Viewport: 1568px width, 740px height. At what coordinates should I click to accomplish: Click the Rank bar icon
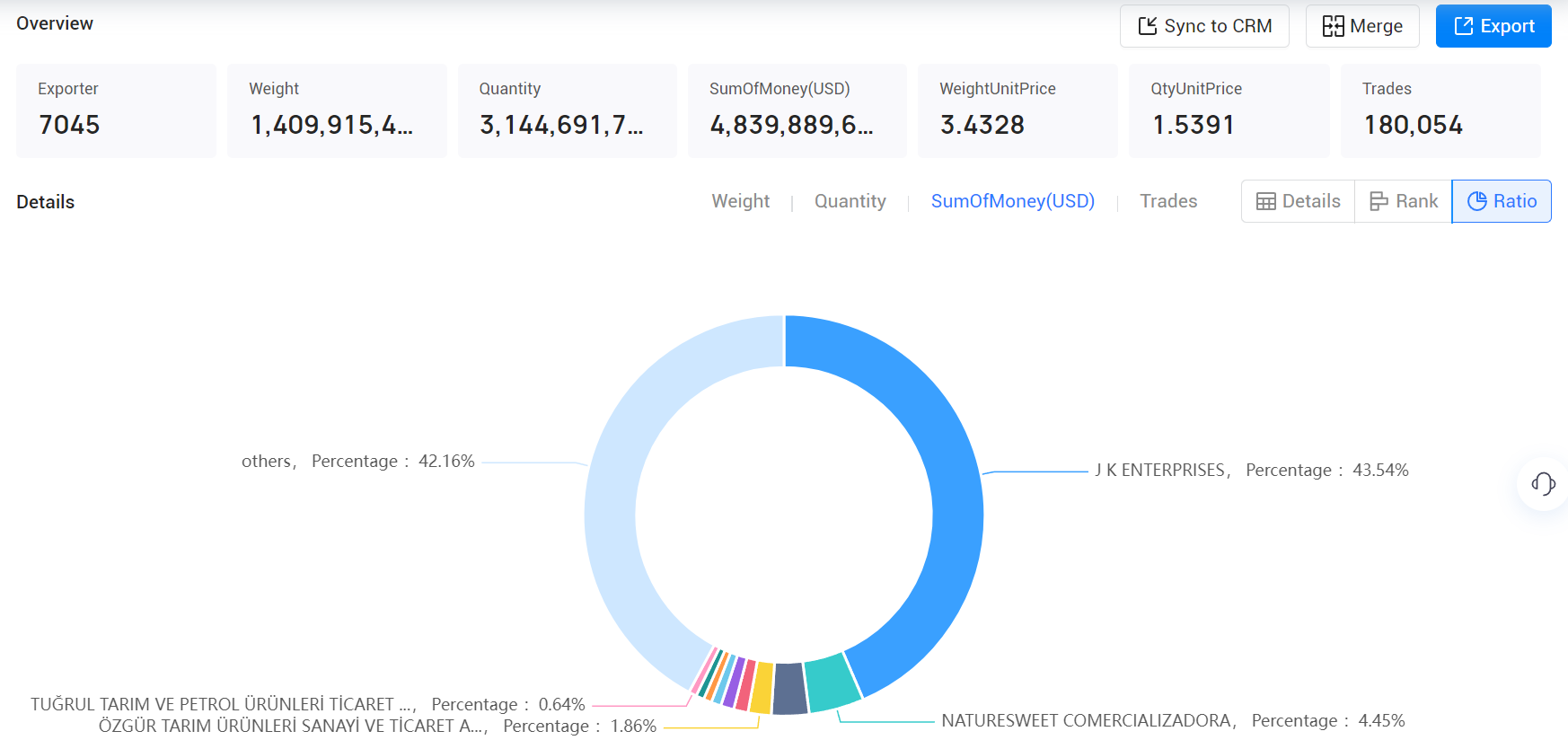point(1379,201)
